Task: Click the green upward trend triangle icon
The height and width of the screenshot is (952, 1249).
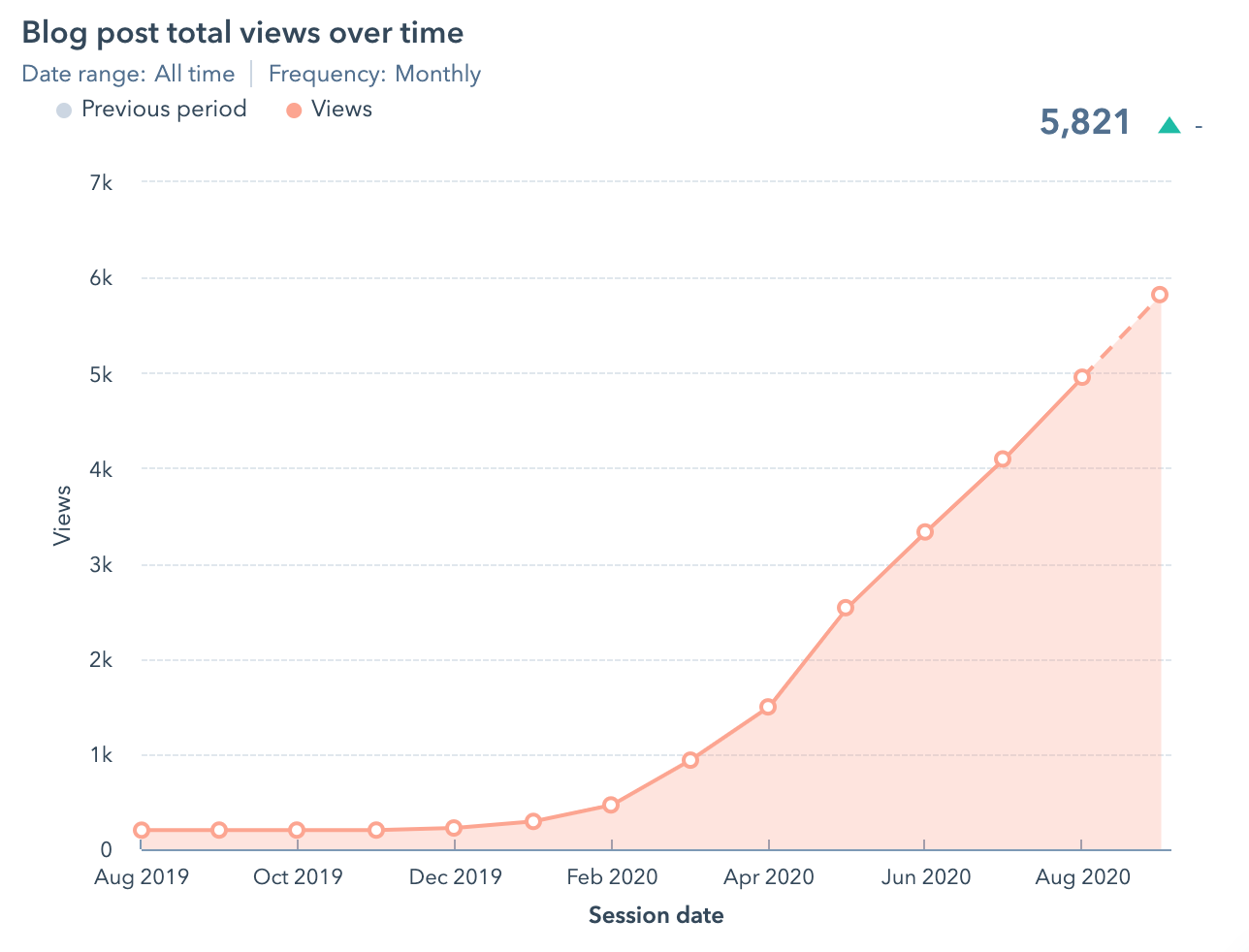Action: (x=1169, y=125)
